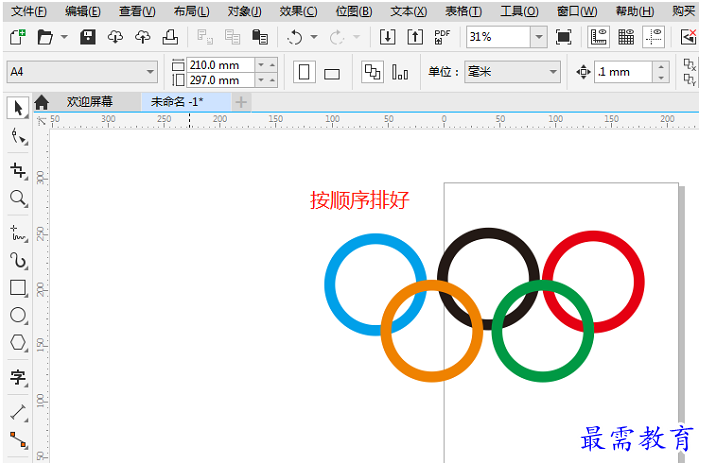Viewport: 702px width, 470px height.
Task: Select Portrait page orientation
Action: pos(304,72)
